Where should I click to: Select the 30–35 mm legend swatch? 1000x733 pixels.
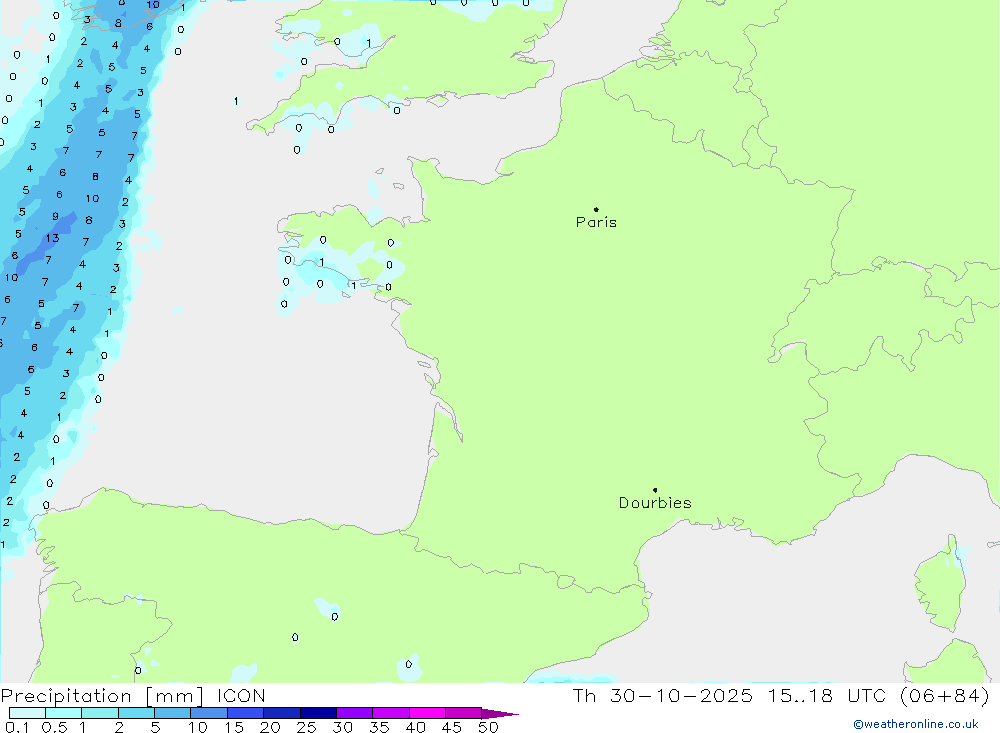355,713
